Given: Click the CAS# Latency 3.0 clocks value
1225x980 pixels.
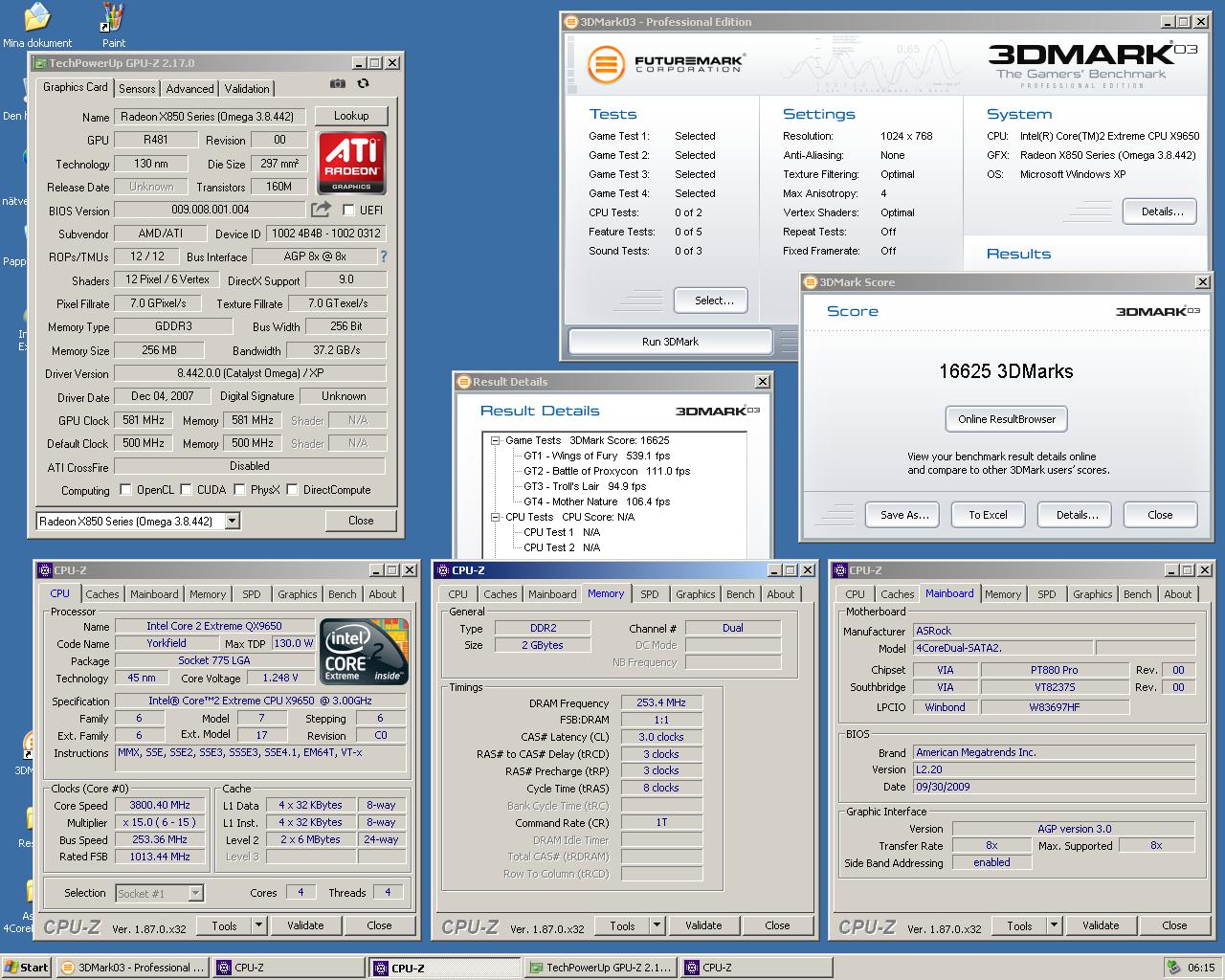Looking at the screenshot, I should [x=661, y=737].
